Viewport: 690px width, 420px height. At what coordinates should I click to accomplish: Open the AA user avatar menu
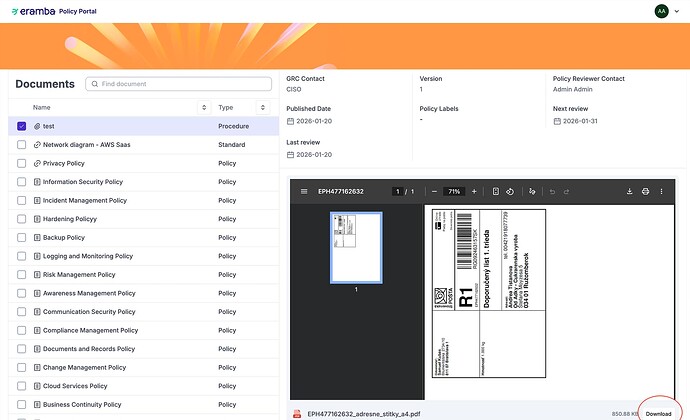tap(661, 11)
